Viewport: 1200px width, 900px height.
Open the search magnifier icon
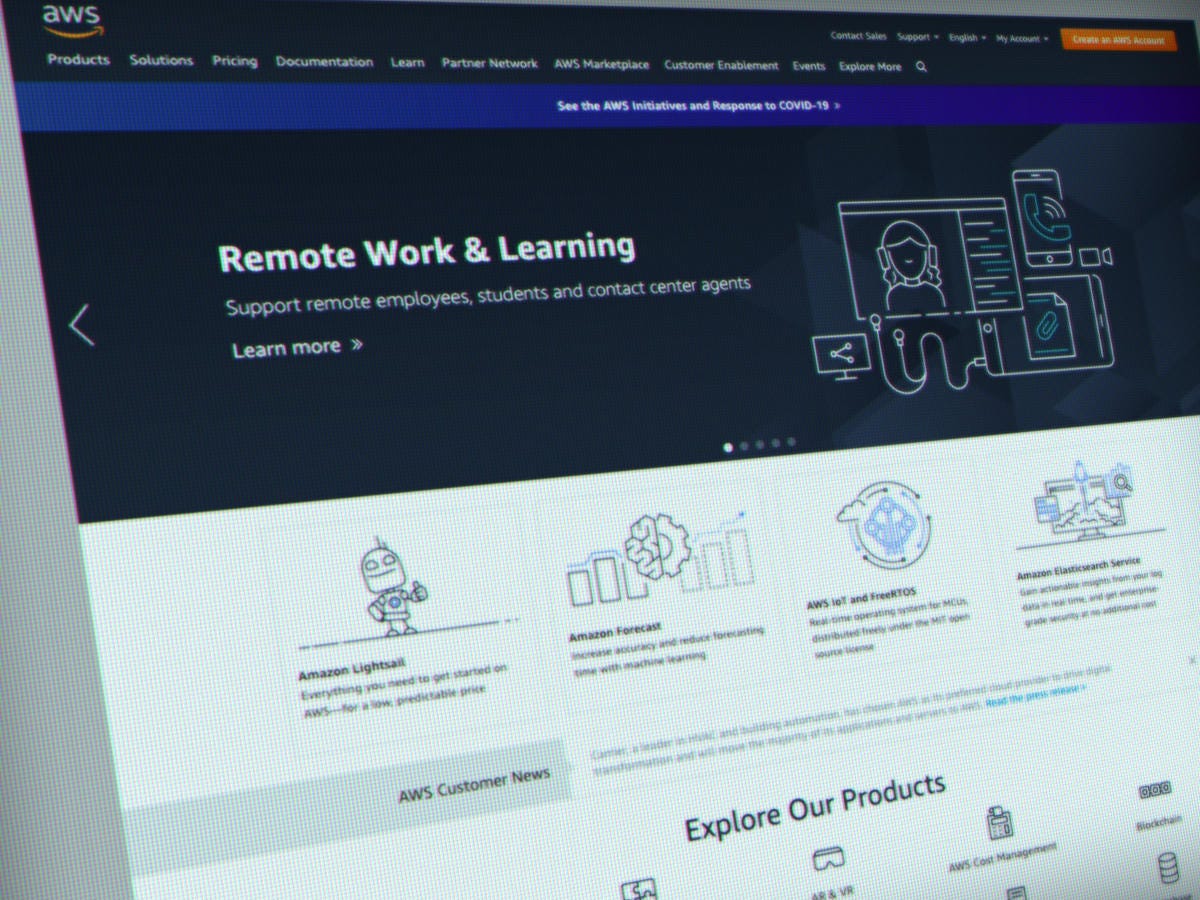coord(921,67)
